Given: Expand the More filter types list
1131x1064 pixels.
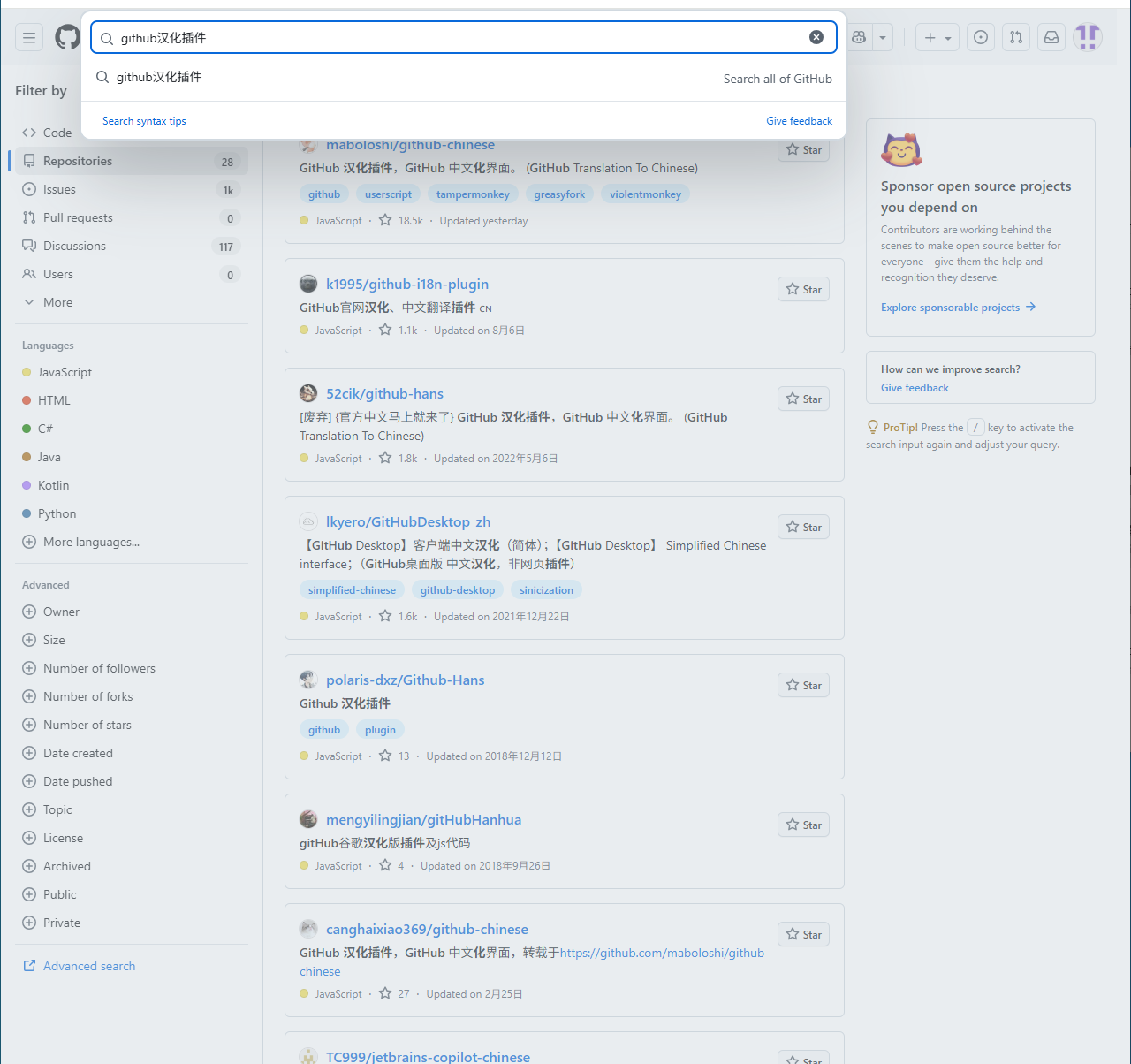Looking at the screenshot, I should pos(57,302).
